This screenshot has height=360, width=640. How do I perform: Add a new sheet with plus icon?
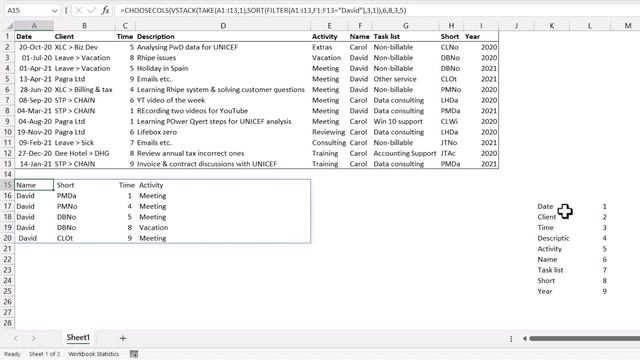pyautogui.click(x=123, y=338)
